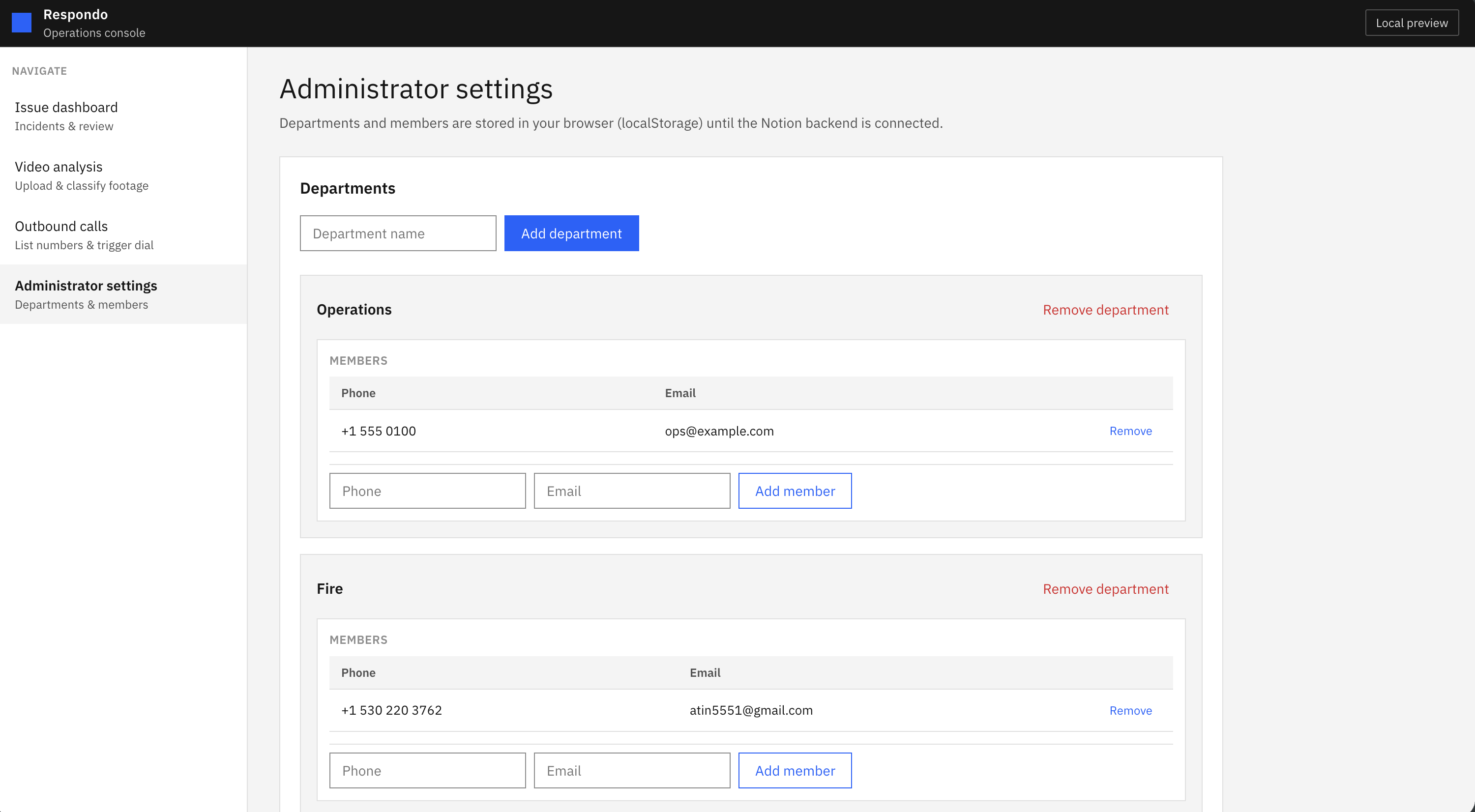This screenshot has width=1475, height=812.
Task: Click the Local preview button
Action: (x=1411, y=23)
